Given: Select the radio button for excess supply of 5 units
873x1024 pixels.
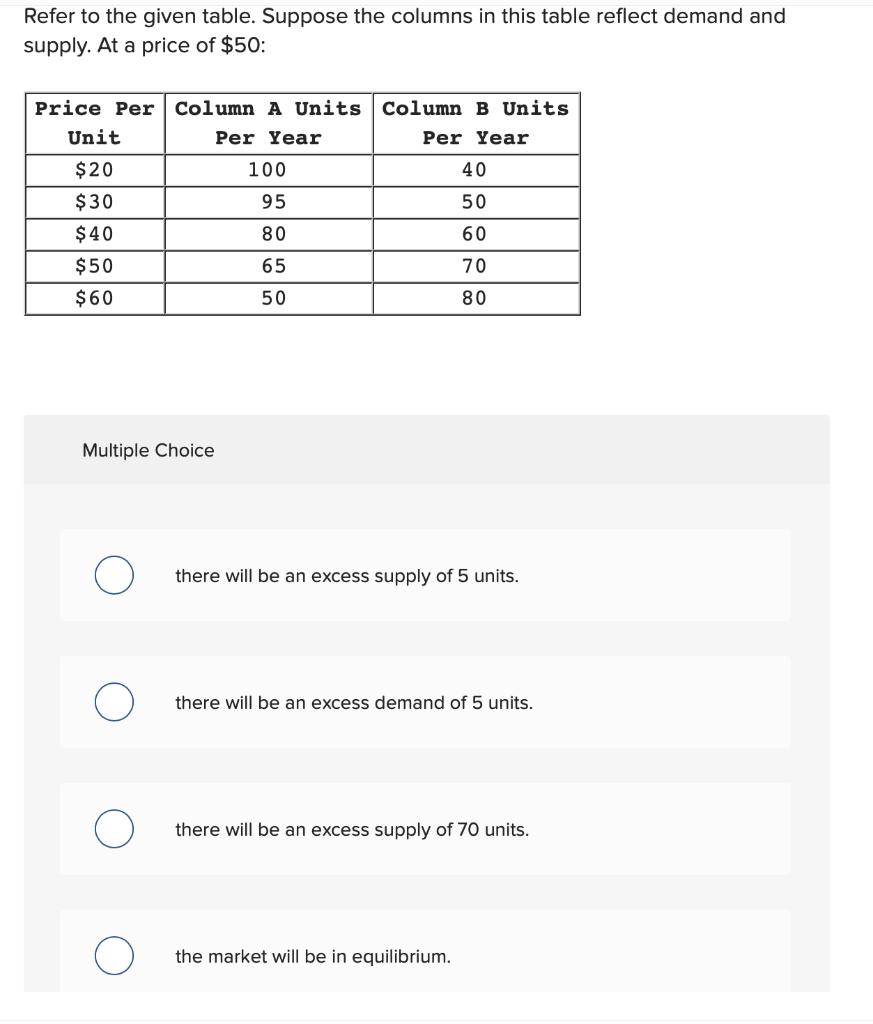Looking at the screenshot, I should pos(113,575).
